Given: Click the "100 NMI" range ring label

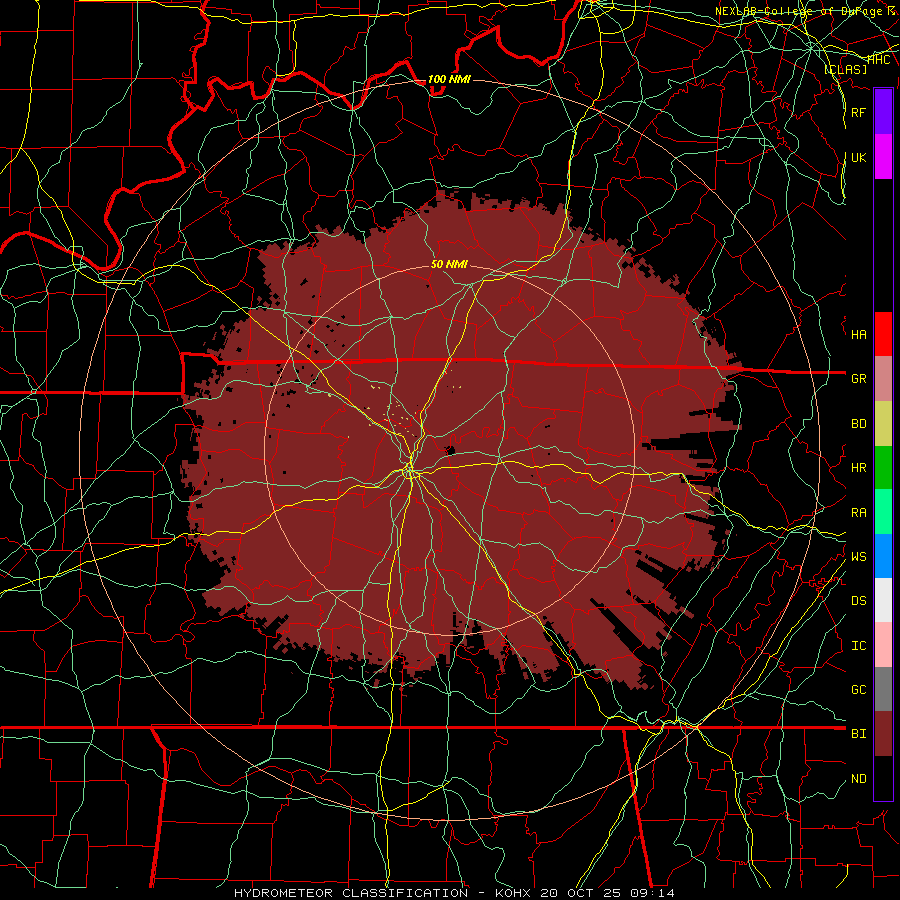Looking at the screenshot, I should [449, 79].
